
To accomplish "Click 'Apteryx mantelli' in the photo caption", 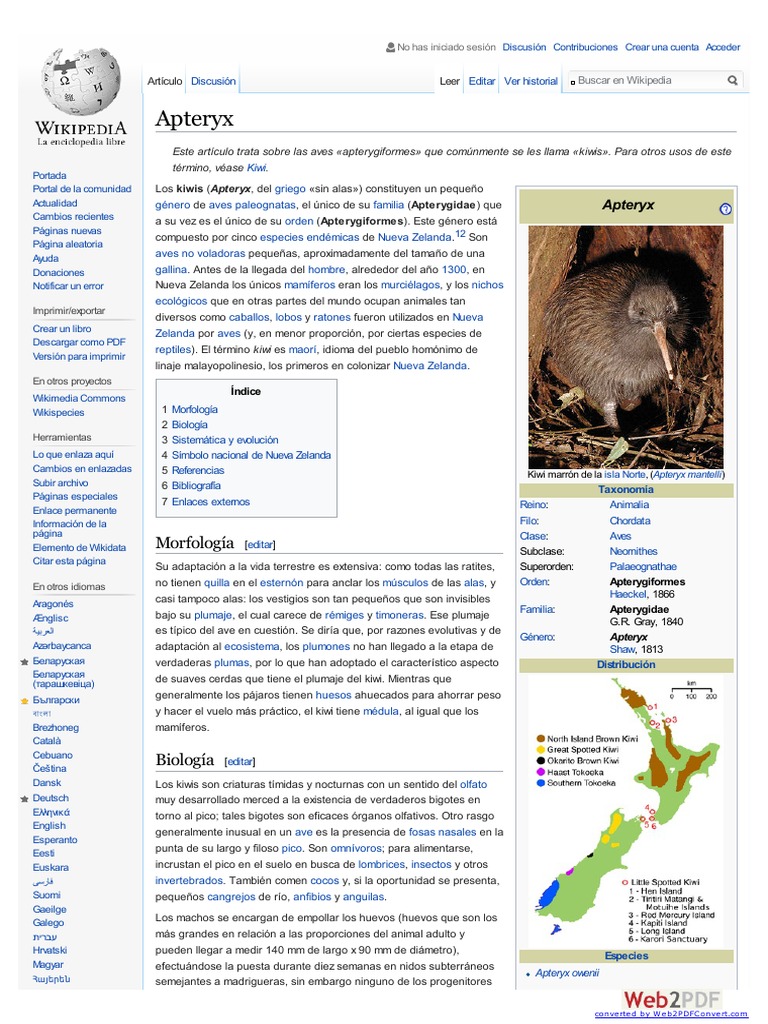I will pos(688,475).
